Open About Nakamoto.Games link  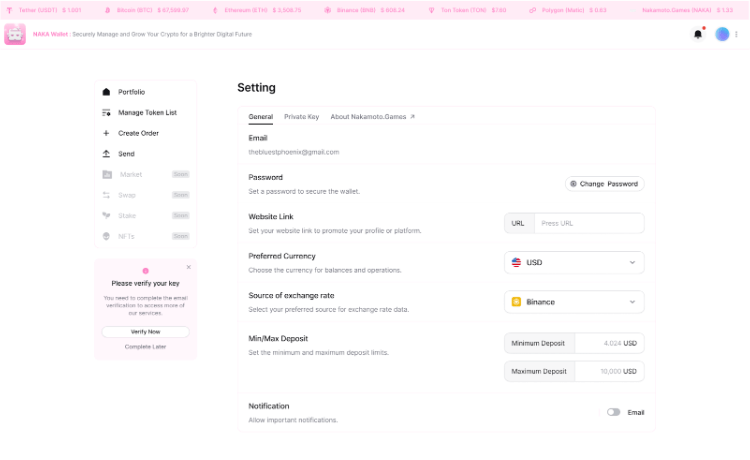pos(372,117)
